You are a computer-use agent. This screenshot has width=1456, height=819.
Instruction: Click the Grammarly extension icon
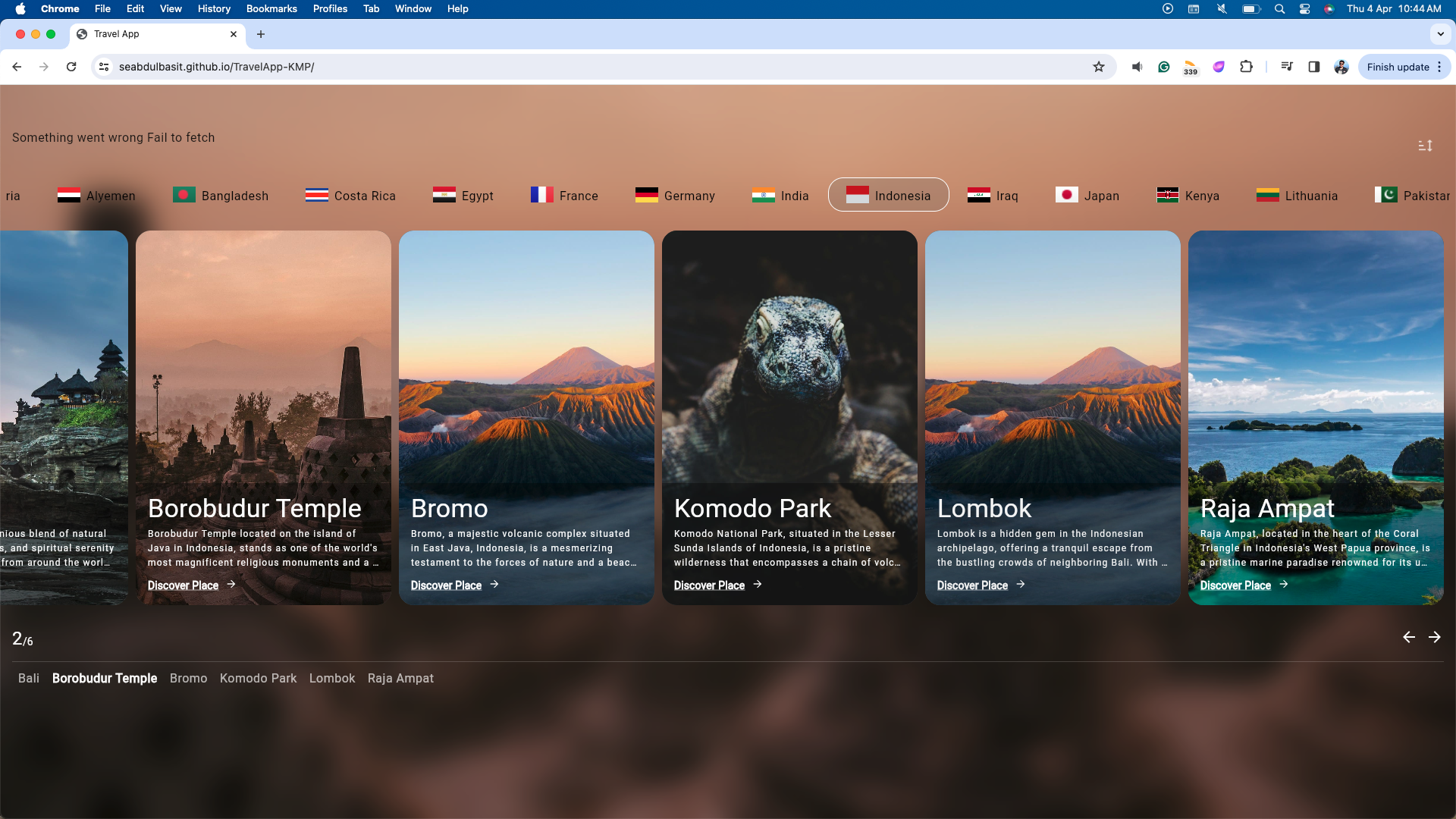tap(1164, 67)
